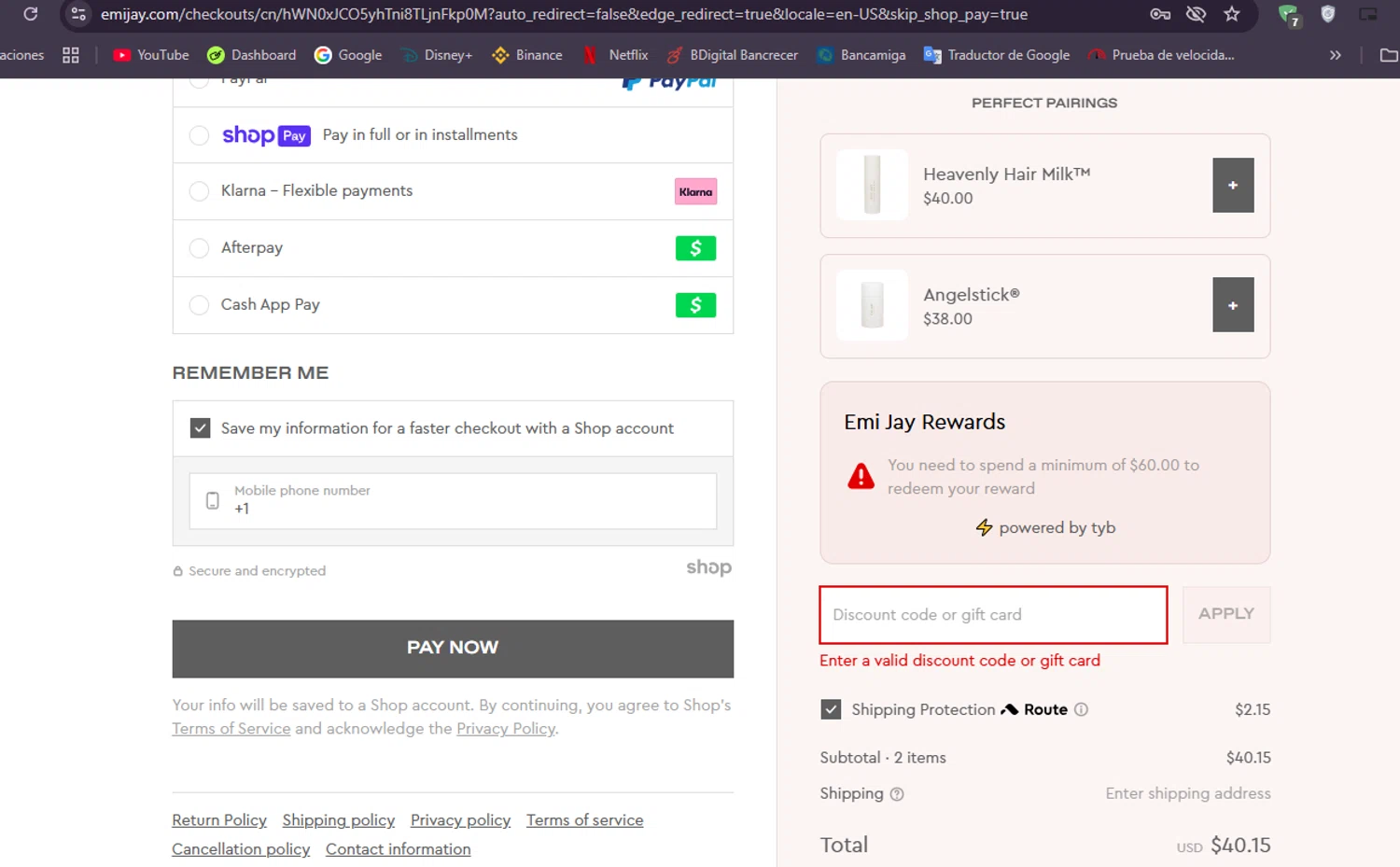Image resolution: width=1400 pixels, height=867 pixels.
Task: Open saved passwords key icon
Action: click(1160, 14)
